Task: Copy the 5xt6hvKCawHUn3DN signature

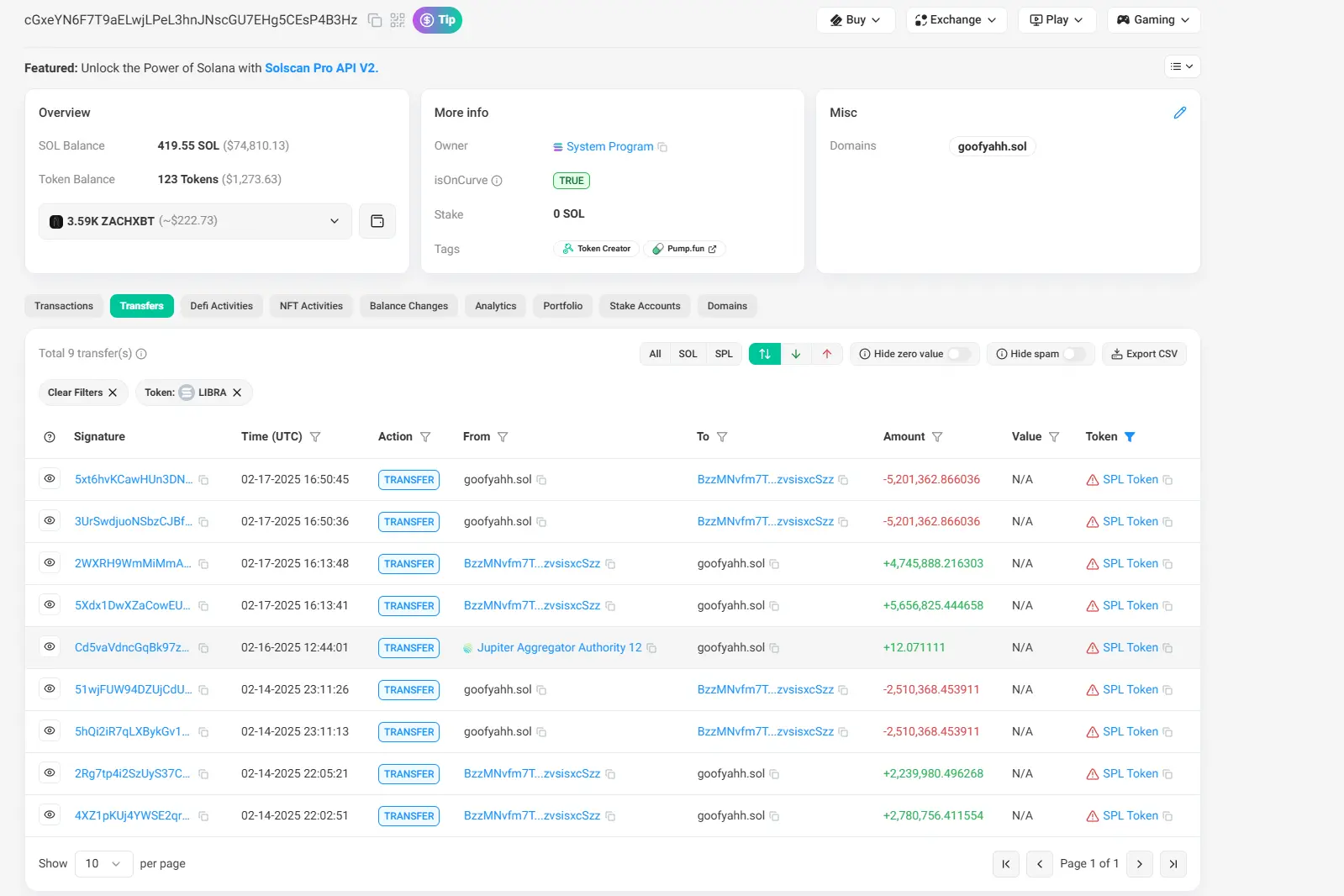Action: [203, 480]
